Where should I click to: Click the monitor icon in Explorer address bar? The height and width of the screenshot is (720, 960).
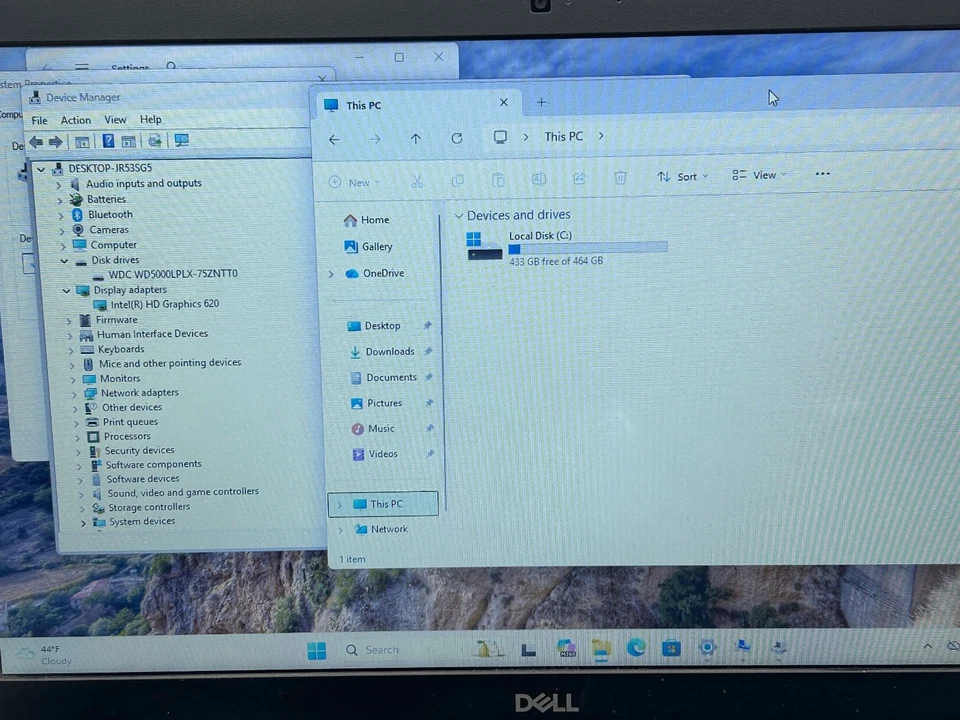pos(500,137)
